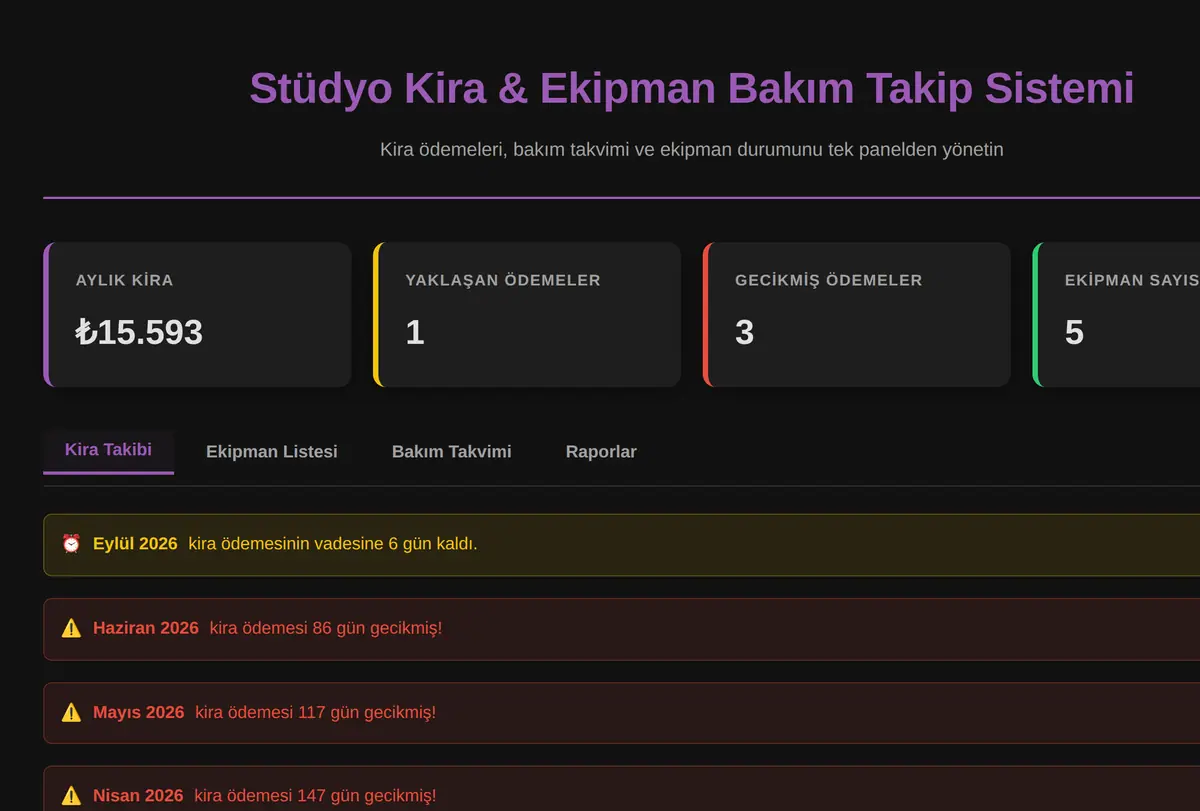Click the subtitle about tek panelden yönetin
This screenshot has height=811, width=1200.
[692, 149]
